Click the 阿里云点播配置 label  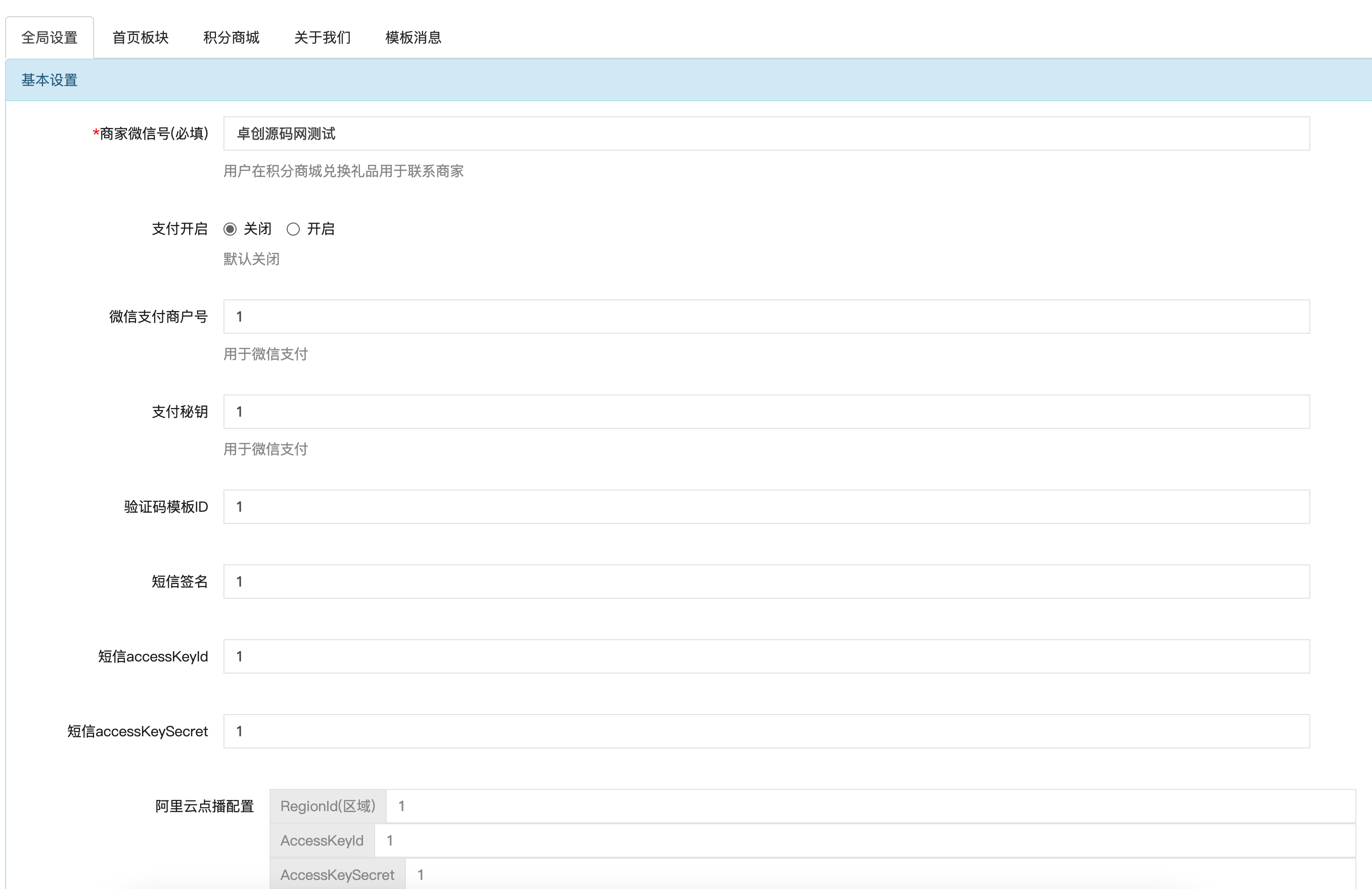coord(205,807)
